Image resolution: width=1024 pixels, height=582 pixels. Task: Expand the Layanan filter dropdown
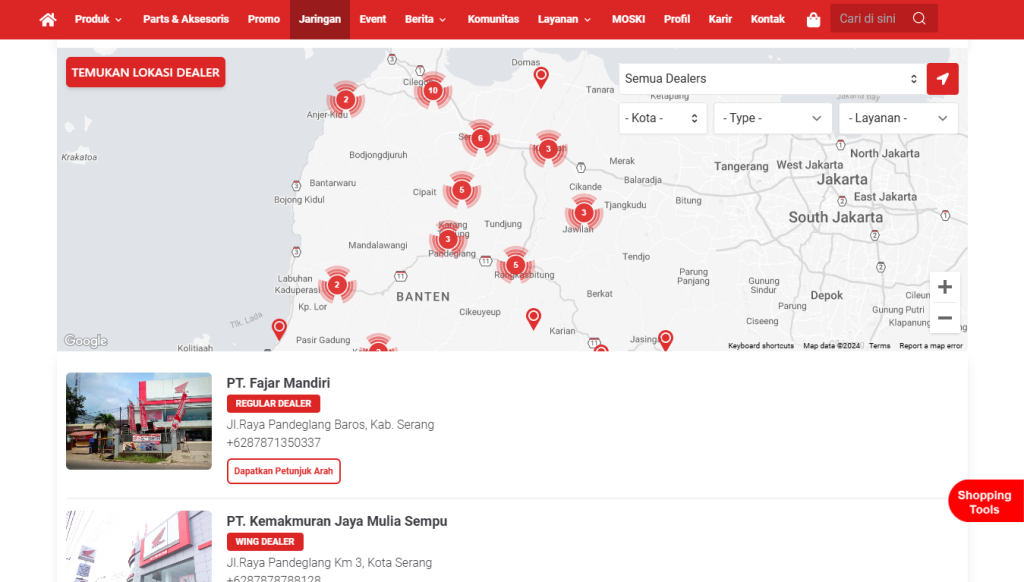coord(897,118)
